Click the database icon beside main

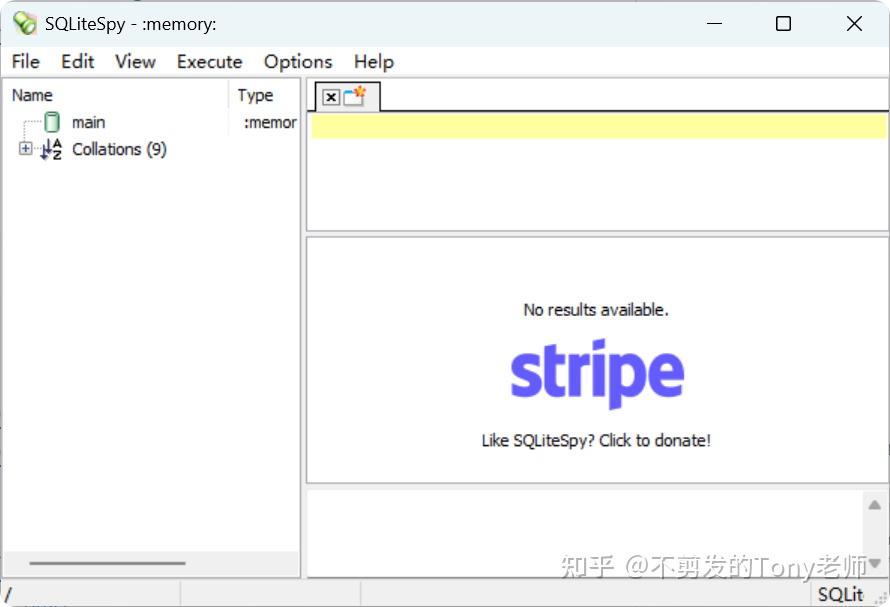pos(51,122)
